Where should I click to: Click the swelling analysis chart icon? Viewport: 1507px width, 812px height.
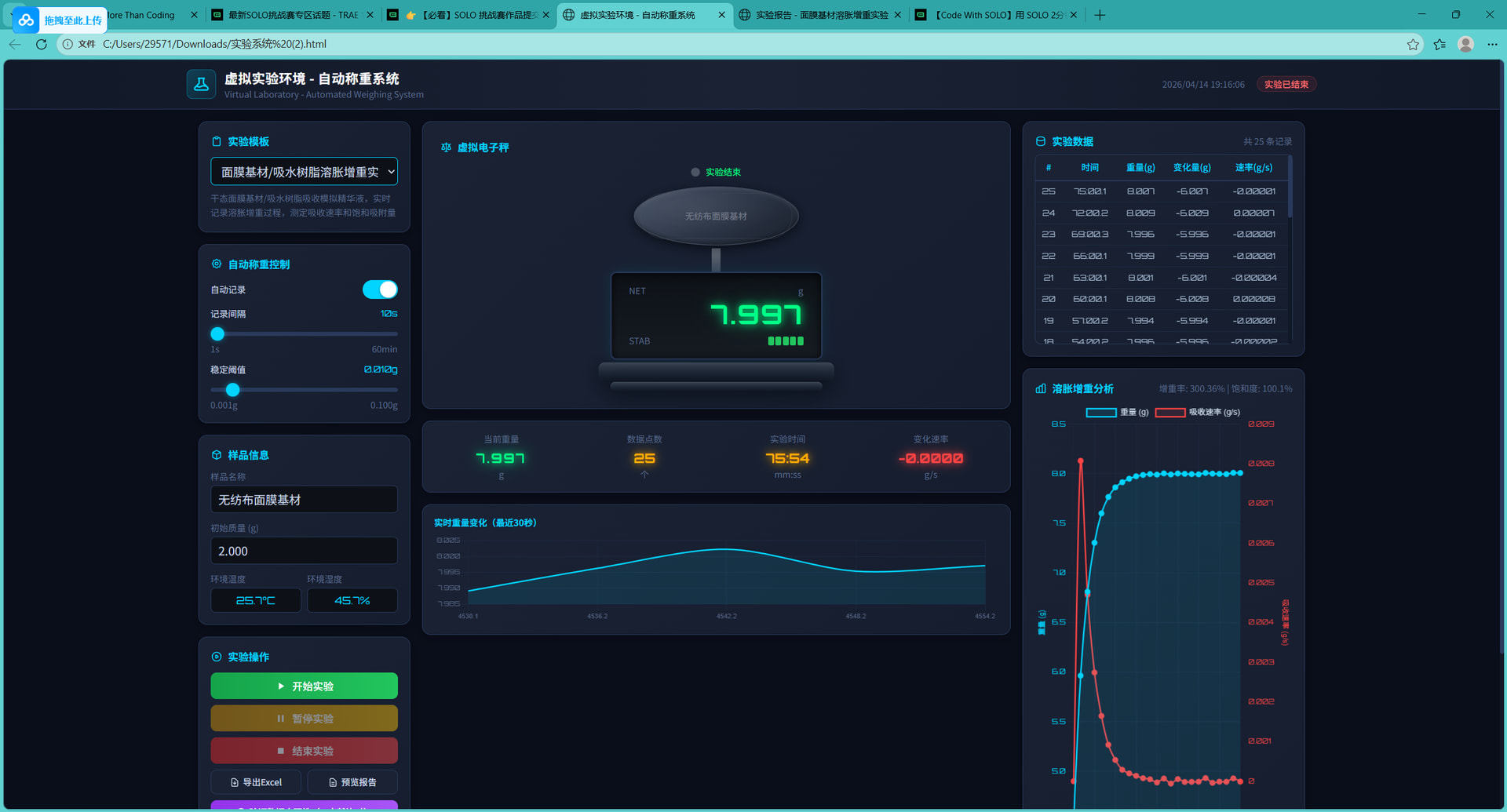click(1041, 389)
